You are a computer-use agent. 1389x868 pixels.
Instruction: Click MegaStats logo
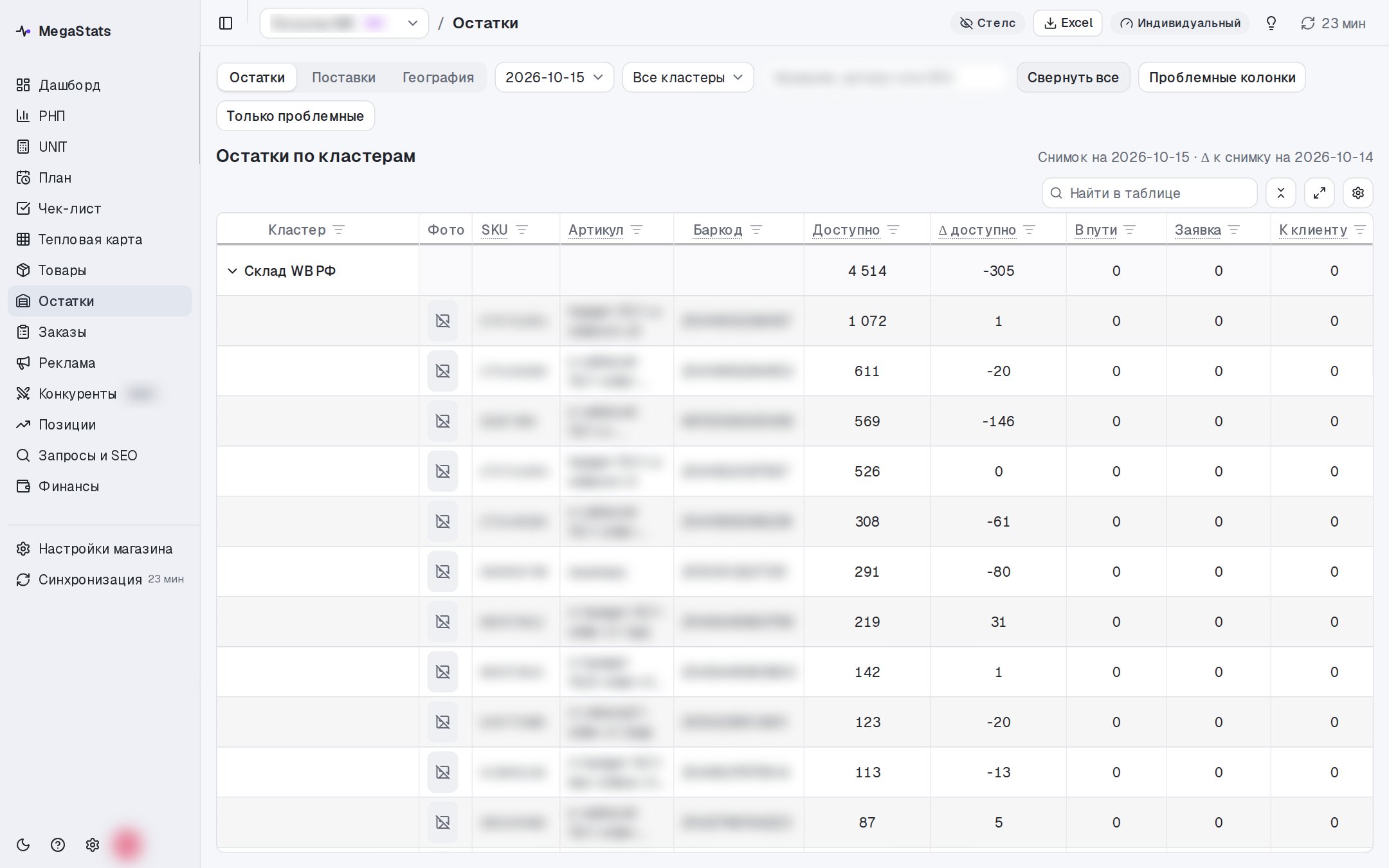(64, 31)
